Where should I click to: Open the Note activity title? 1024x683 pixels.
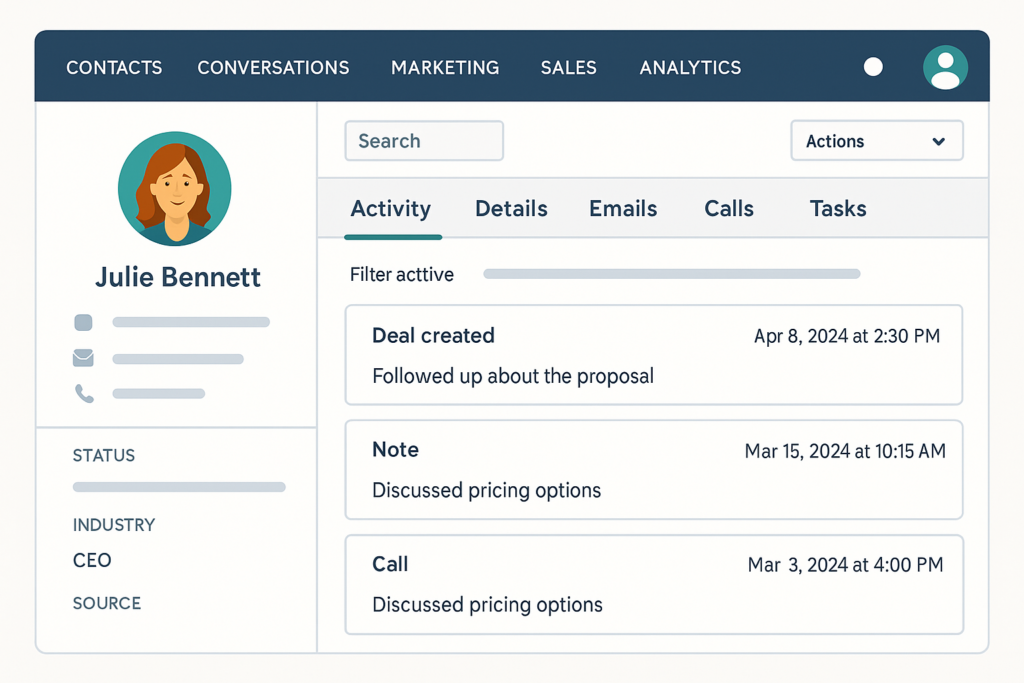click(395, 450)
